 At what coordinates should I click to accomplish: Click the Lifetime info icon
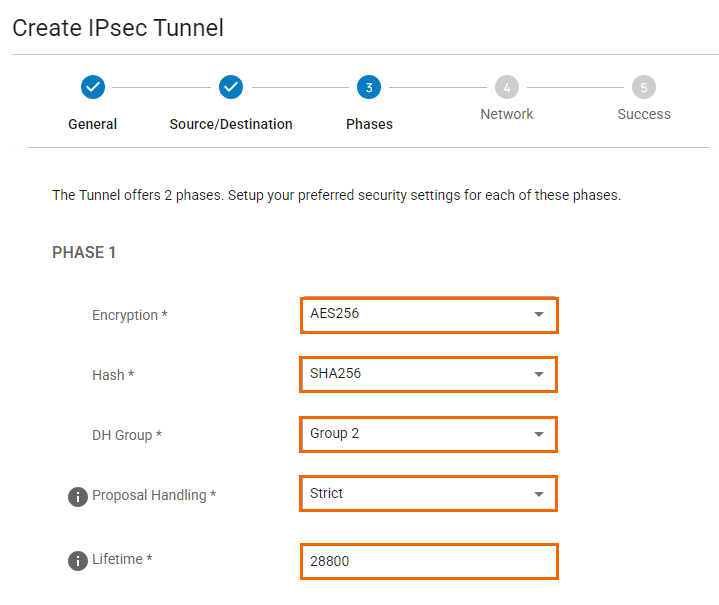(78, 560)
